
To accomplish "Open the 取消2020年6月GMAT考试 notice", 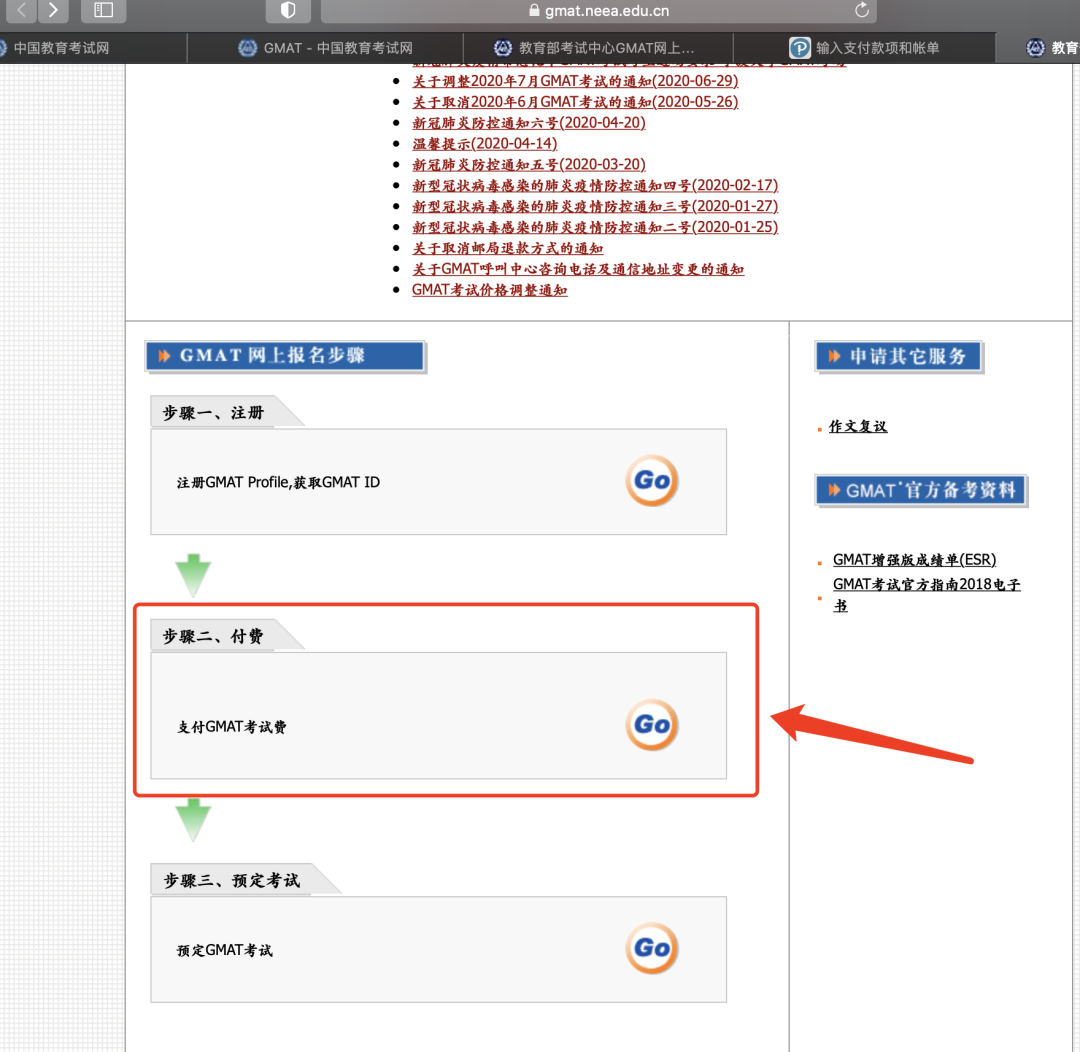I will [575, 102].
